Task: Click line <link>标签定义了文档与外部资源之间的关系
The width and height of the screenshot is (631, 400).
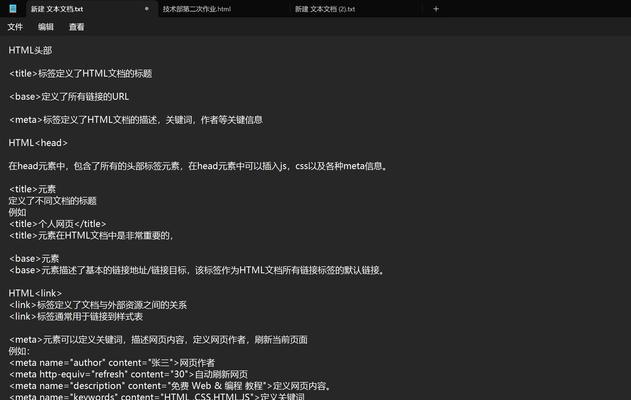Action: [x=98, y=305]
